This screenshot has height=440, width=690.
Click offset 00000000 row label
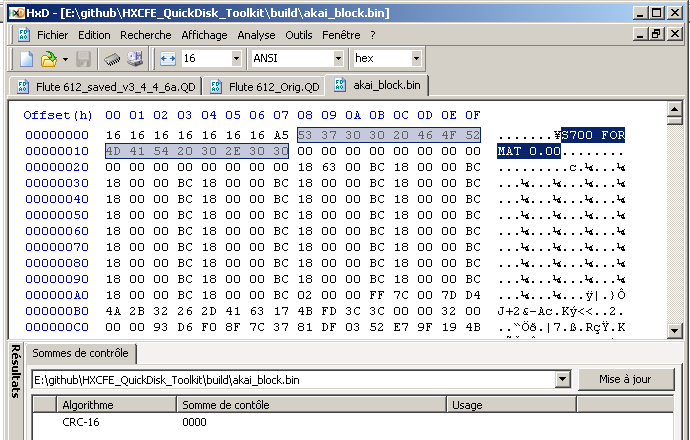pos(57,135)
